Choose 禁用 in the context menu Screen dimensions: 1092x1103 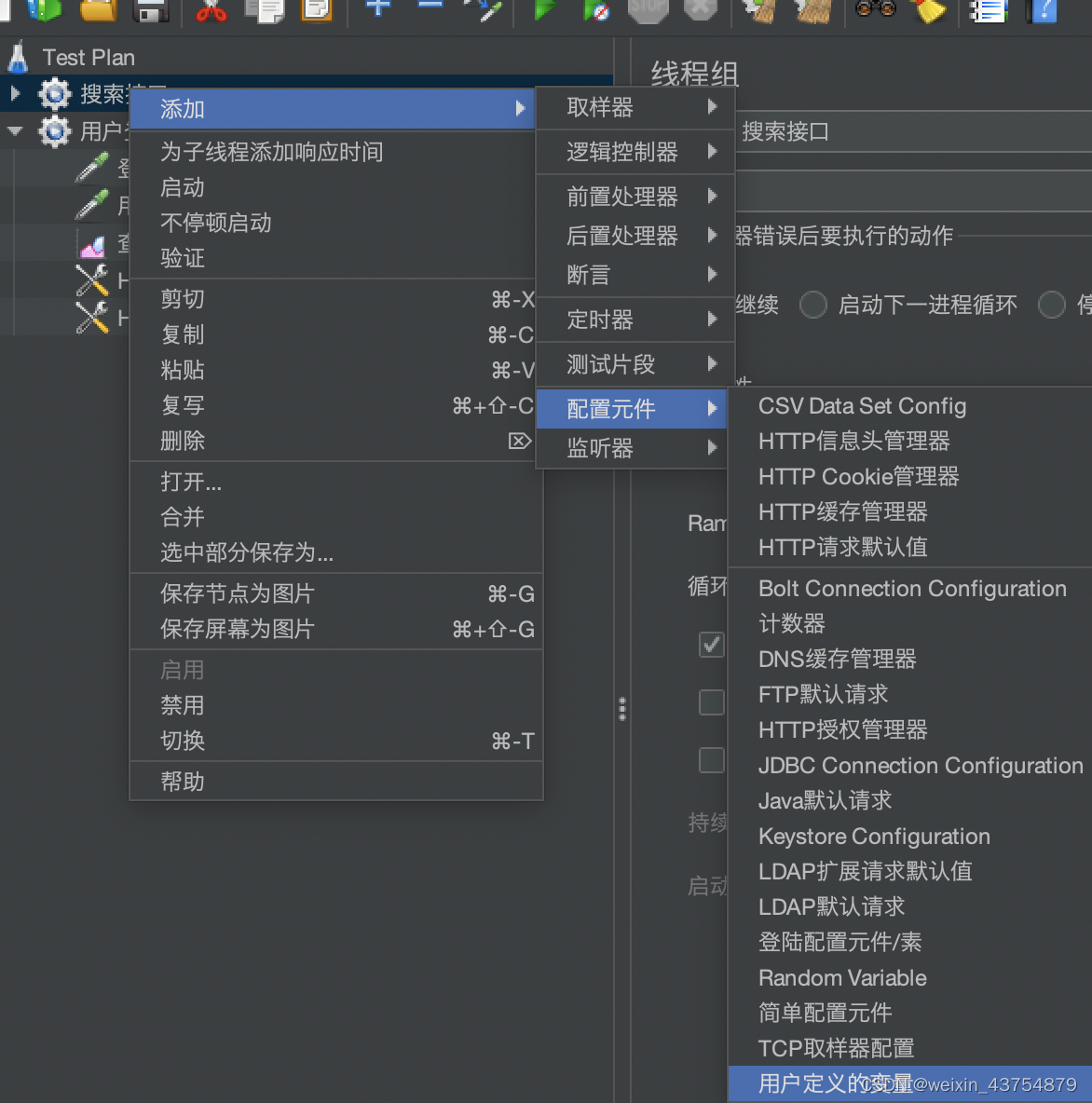[x=336, y=705]
